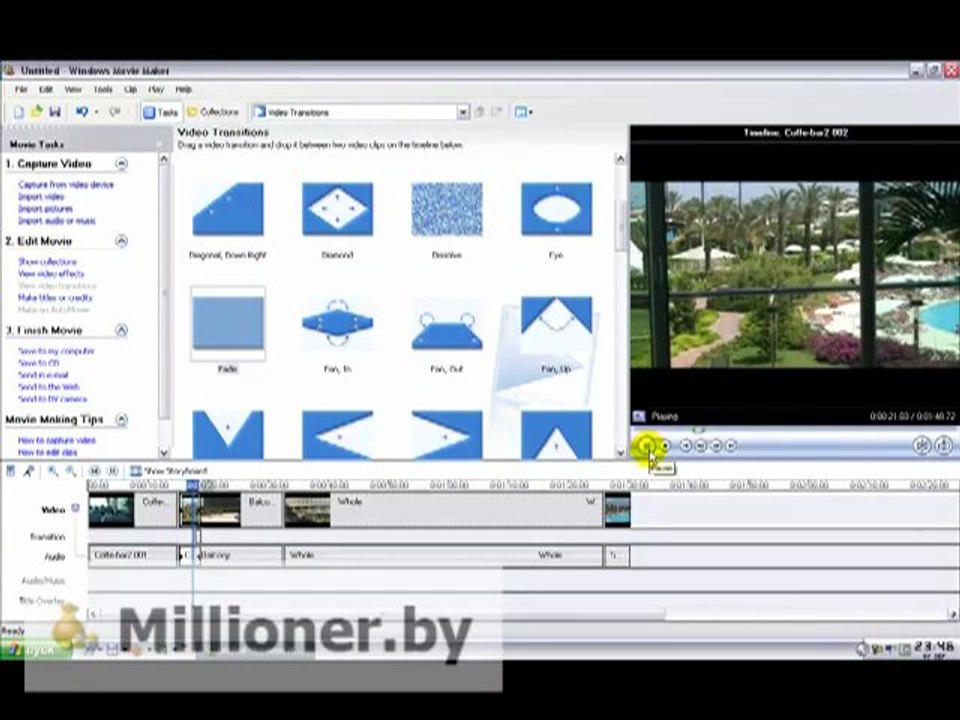Viewport: 960px width, 720px height.
Task: Step to the next frame
Action: [716, 446]
